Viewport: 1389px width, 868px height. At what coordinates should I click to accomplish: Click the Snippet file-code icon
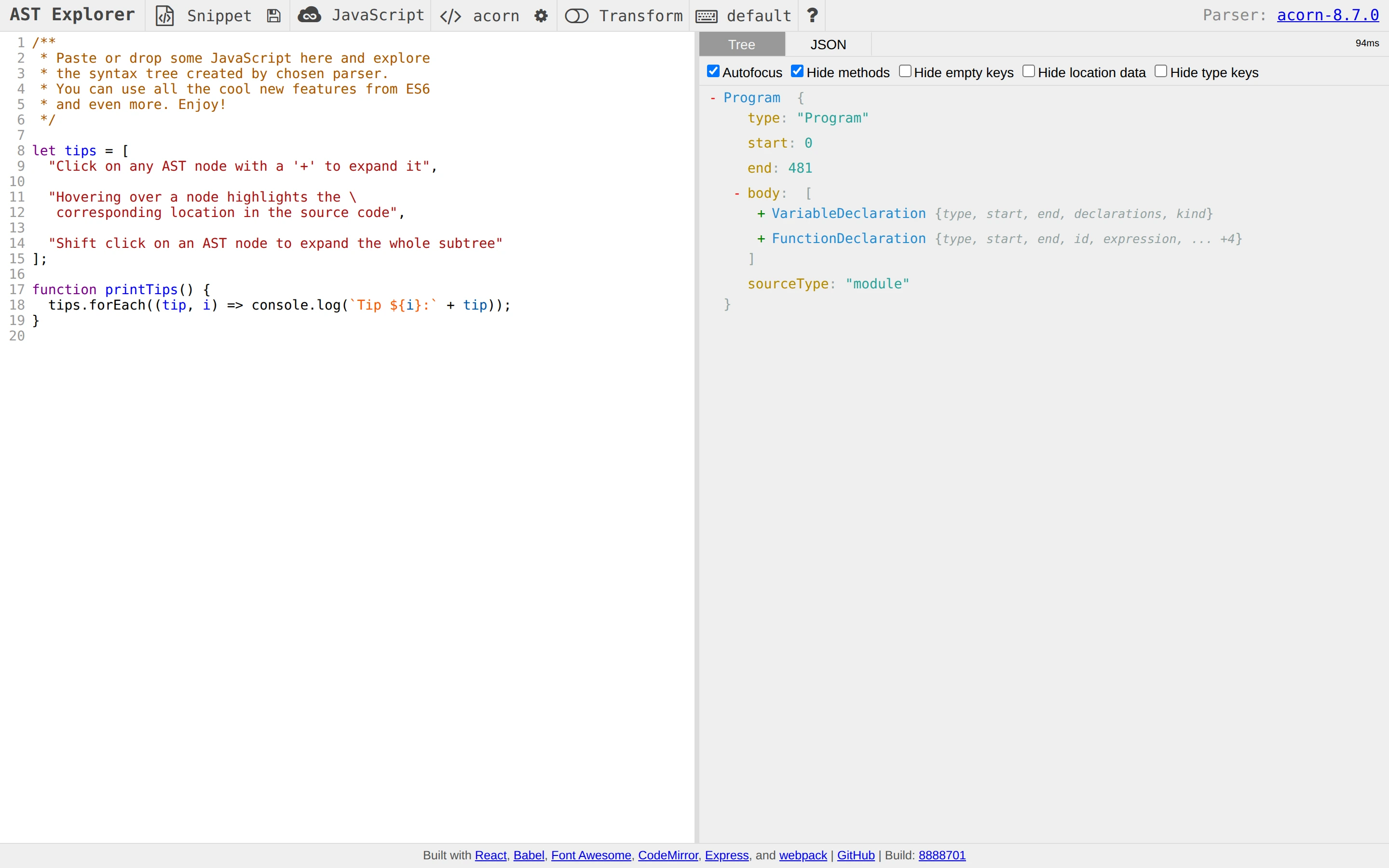pyautogui.click(x=165, y=15)
